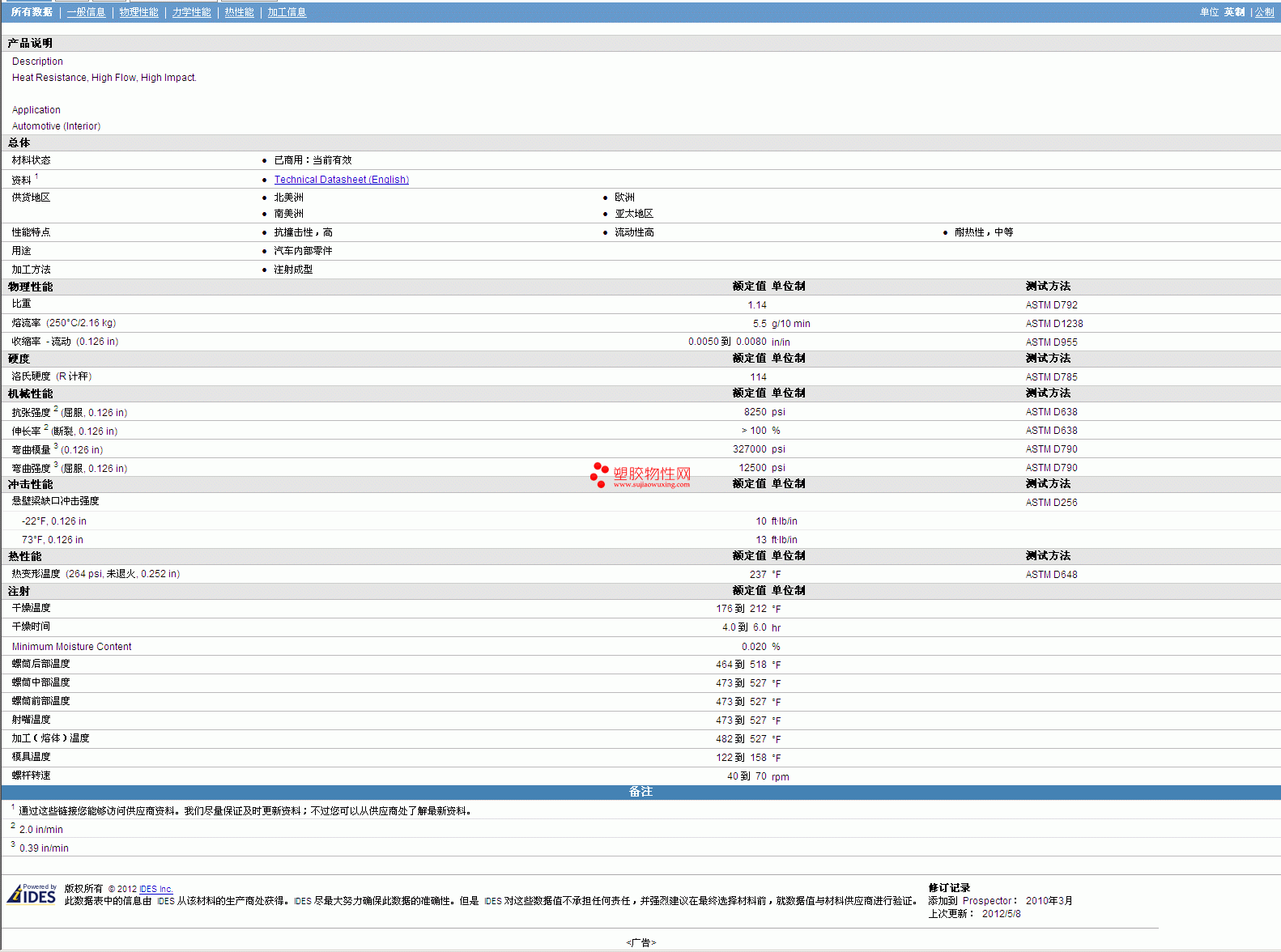Select the 比重 value 1.14
This screenshot has height=952, width=1281.
(x=756, y=305)
